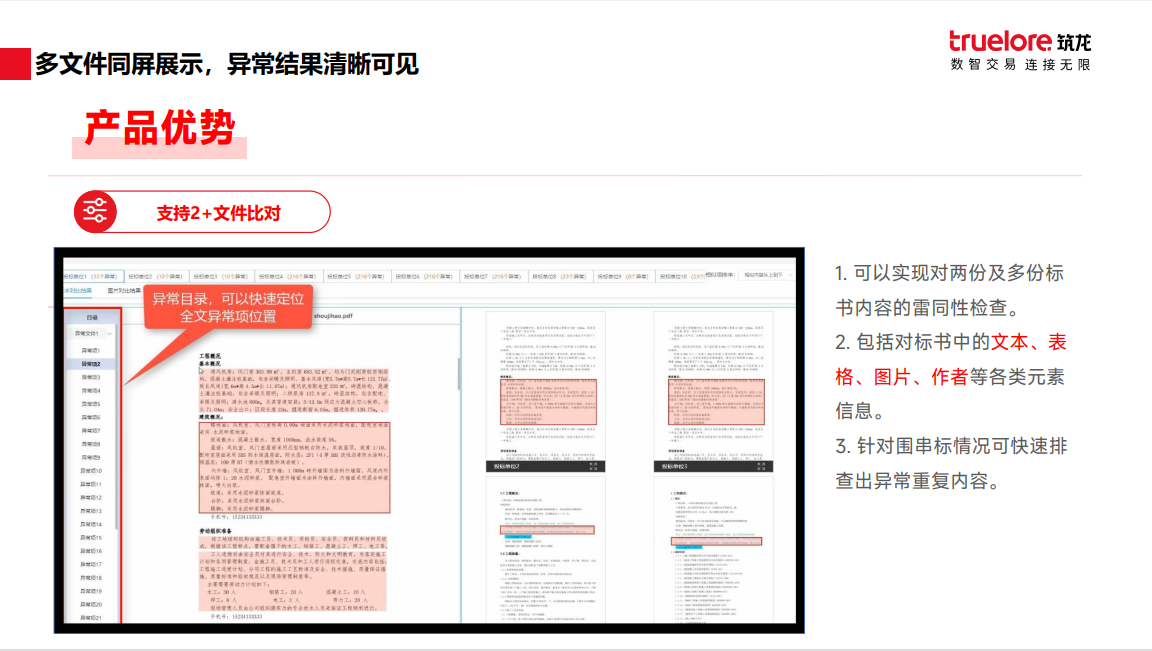Click the main document pane scrollbar
This screenshot has height=651, width=1152.
459,375
